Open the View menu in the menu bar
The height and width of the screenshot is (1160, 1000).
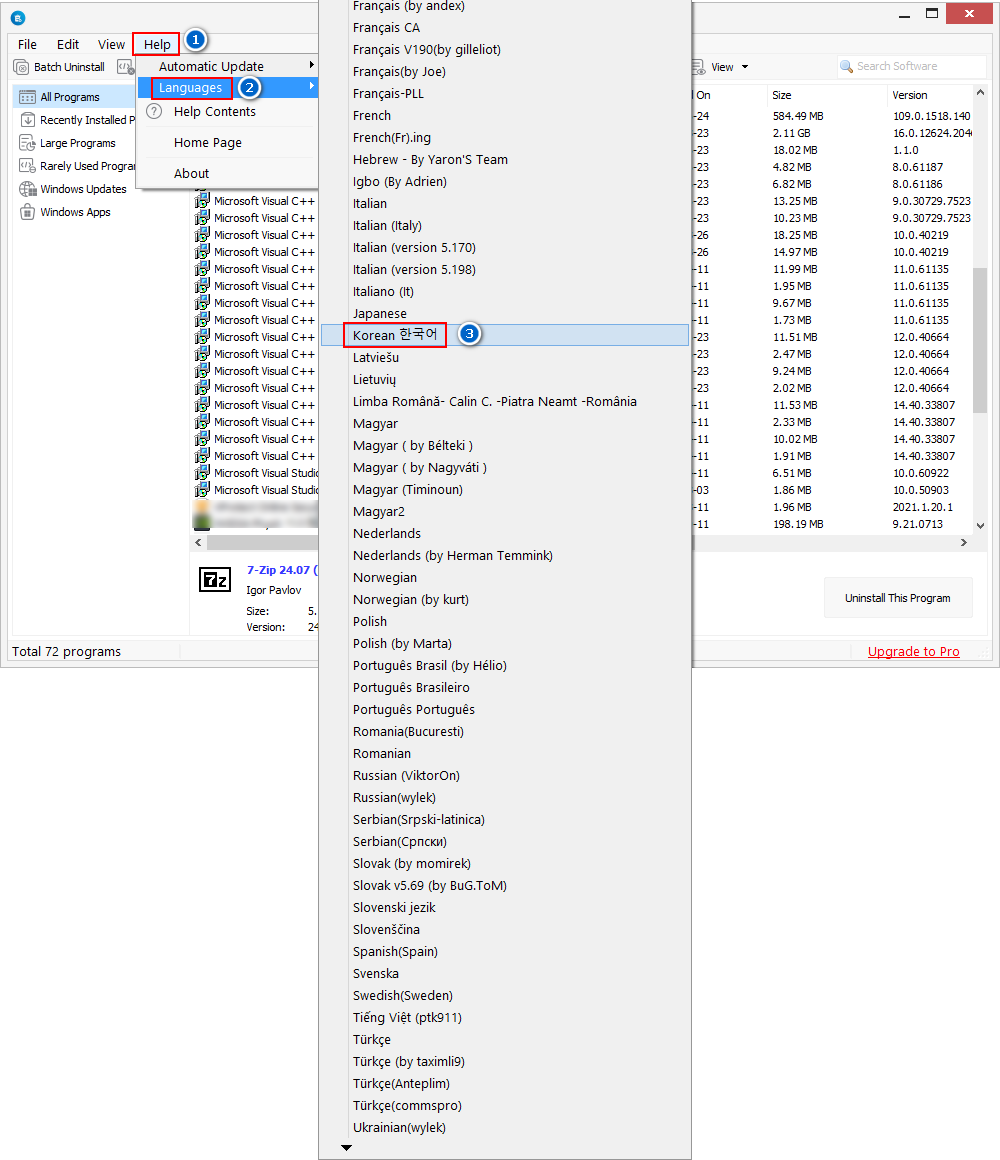click(x=112, y=44)
